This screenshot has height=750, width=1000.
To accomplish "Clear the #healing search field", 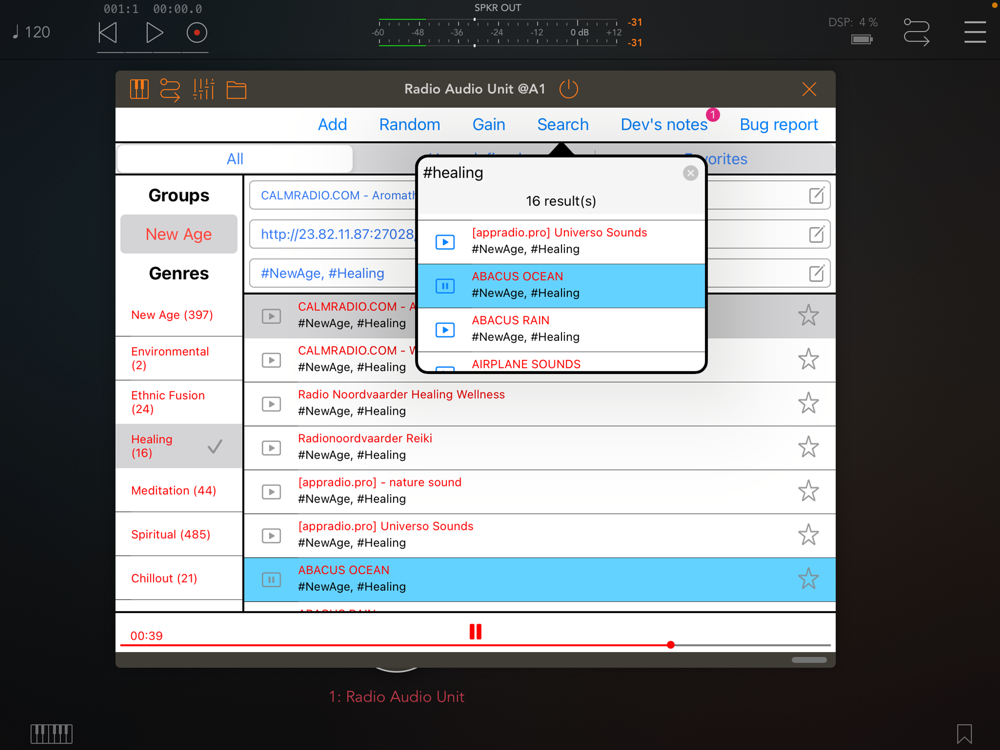I will pos(690,173).
